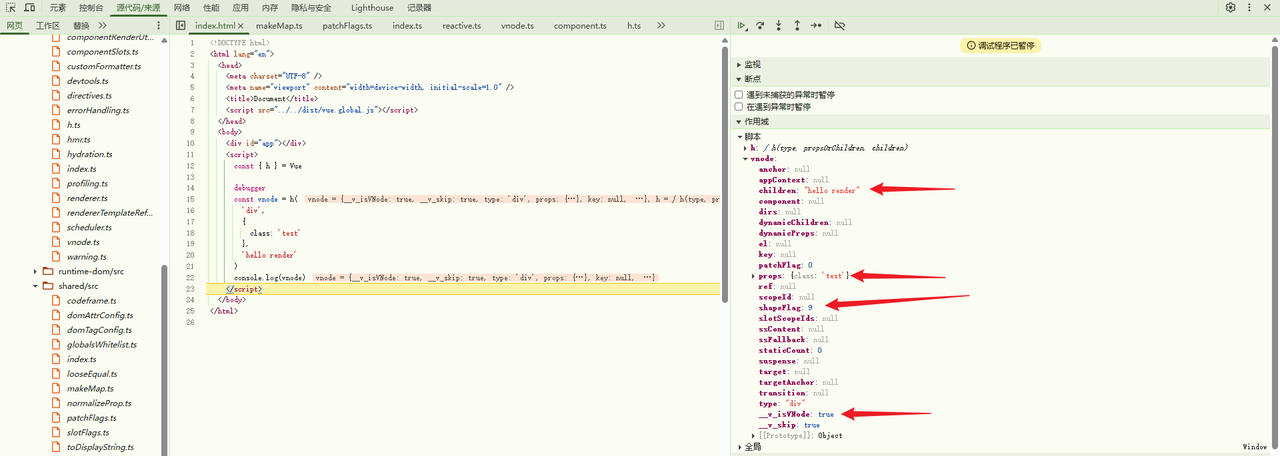Collapse the vnode object
Screen dimensions: 1280x456
(745, 158)
